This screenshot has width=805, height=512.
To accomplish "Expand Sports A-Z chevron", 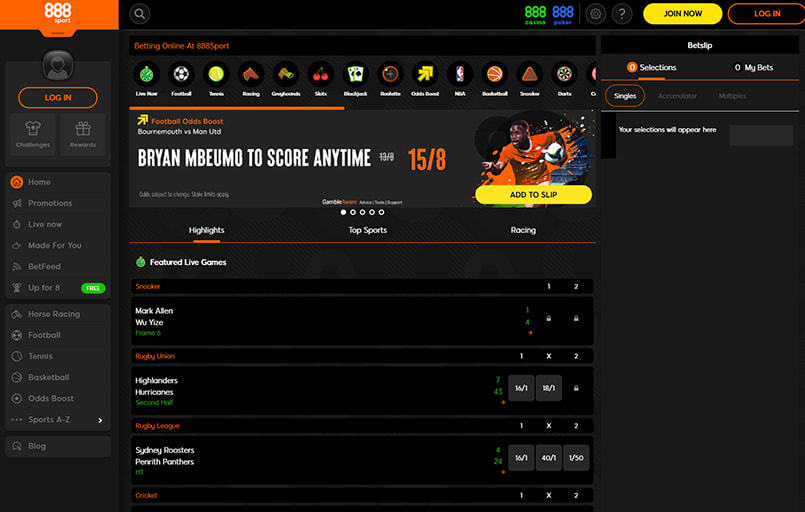I will 100,420.
